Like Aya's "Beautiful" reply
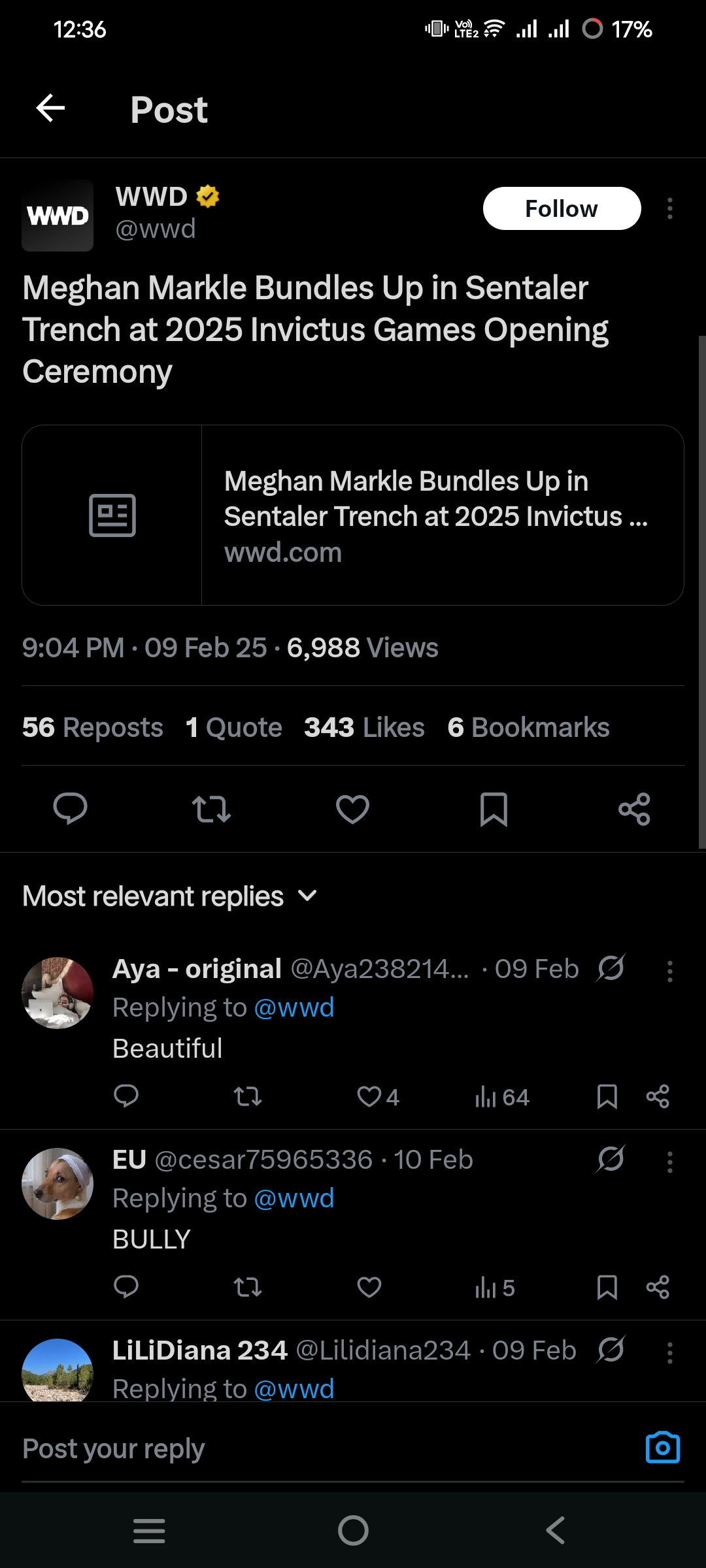Screen dimensions: 706x1568 (x=369, y=1096)
